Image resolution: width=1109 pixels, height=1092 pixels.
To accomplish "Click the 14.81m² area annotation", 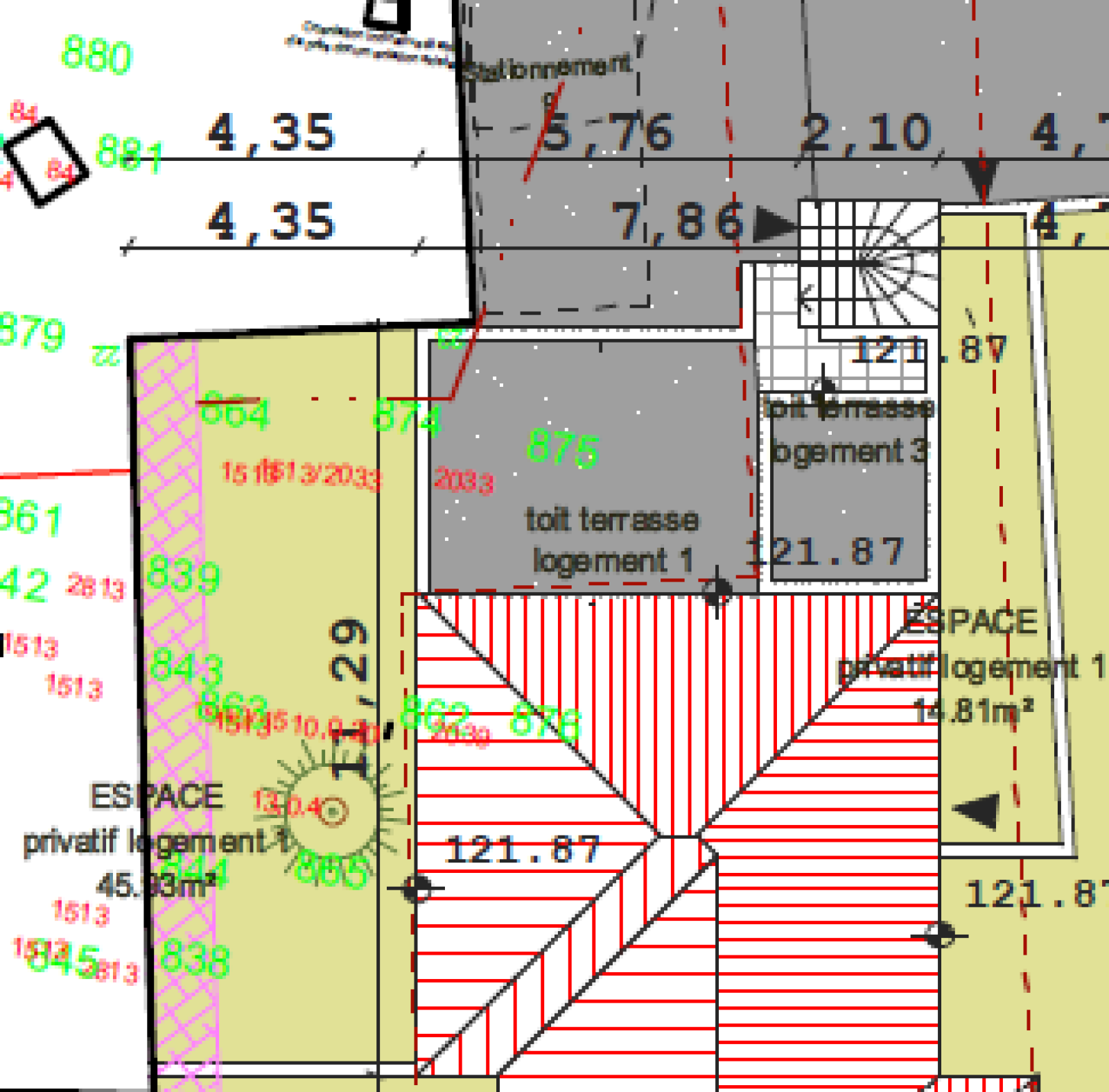I will click(972, 711).
